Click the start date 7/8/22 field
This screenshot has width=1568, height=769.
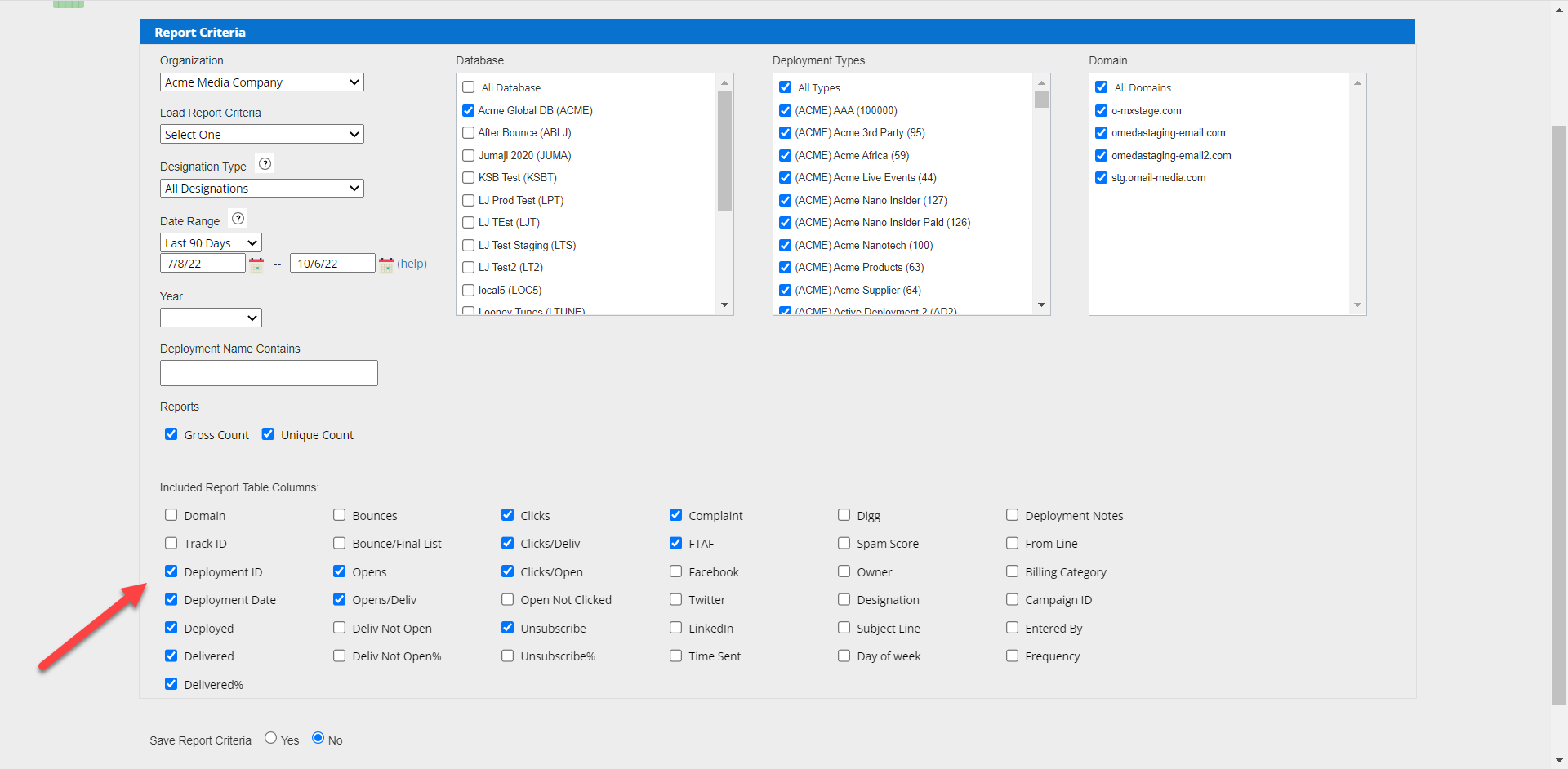coord(203,264)
